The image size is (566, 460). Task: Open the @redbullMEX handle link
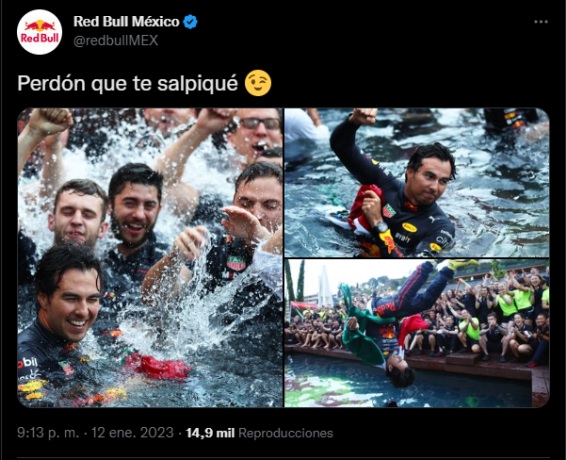pyautogui.click(x=116, y=40)
